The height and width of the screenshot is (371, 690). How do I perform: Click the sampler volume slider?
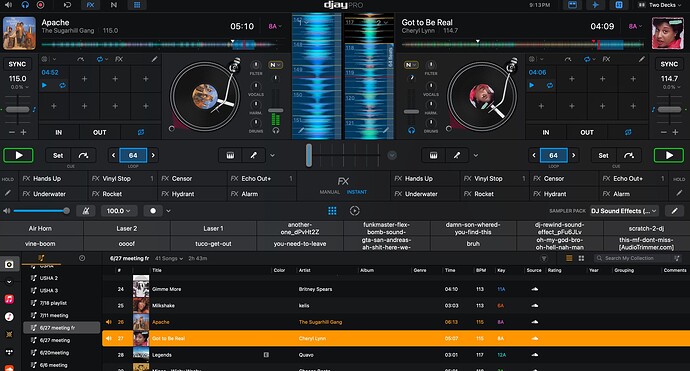(x=40, y=211)
